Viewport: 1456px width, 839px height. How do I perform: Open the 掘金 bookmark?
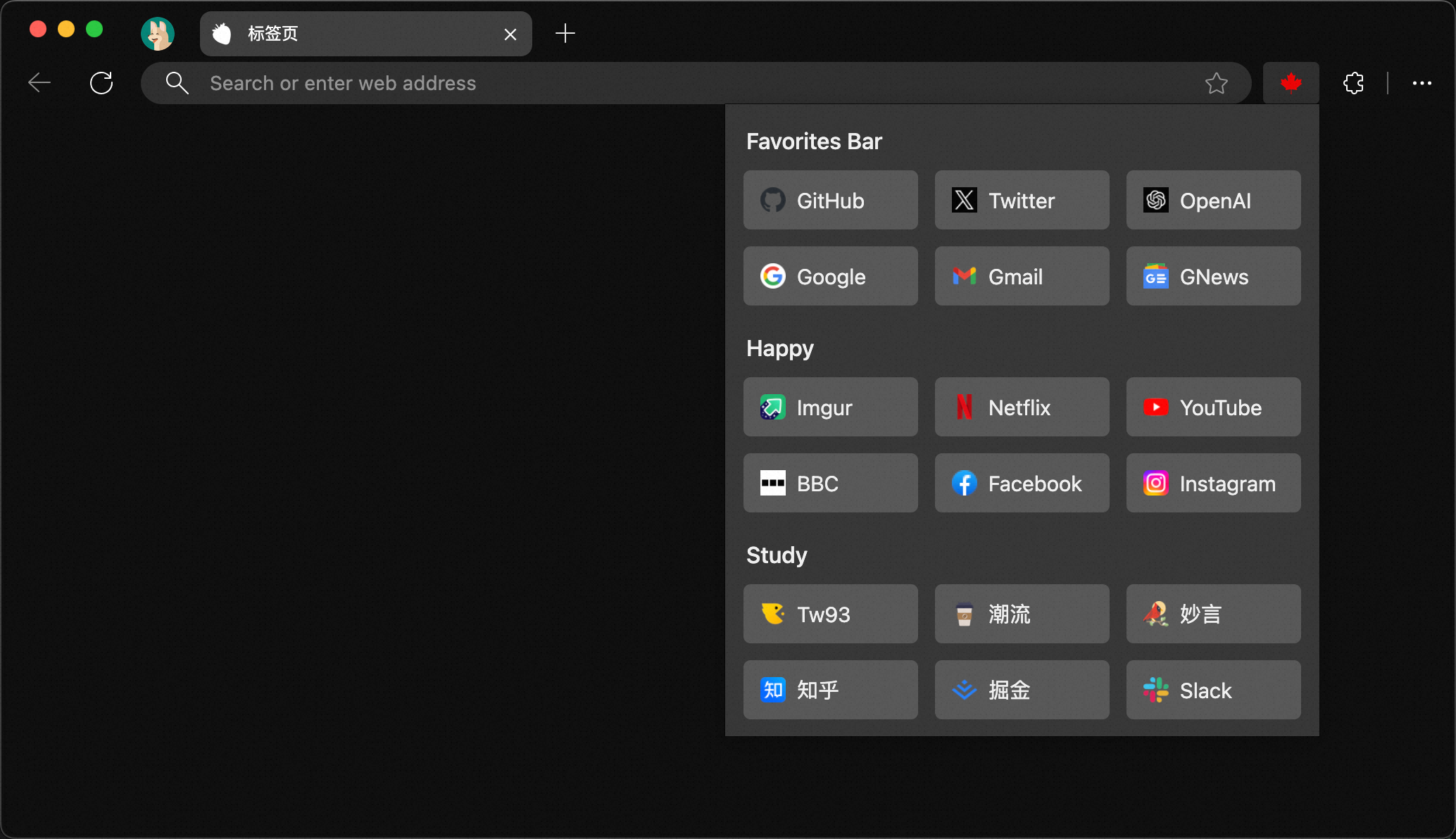(1022, 690)
